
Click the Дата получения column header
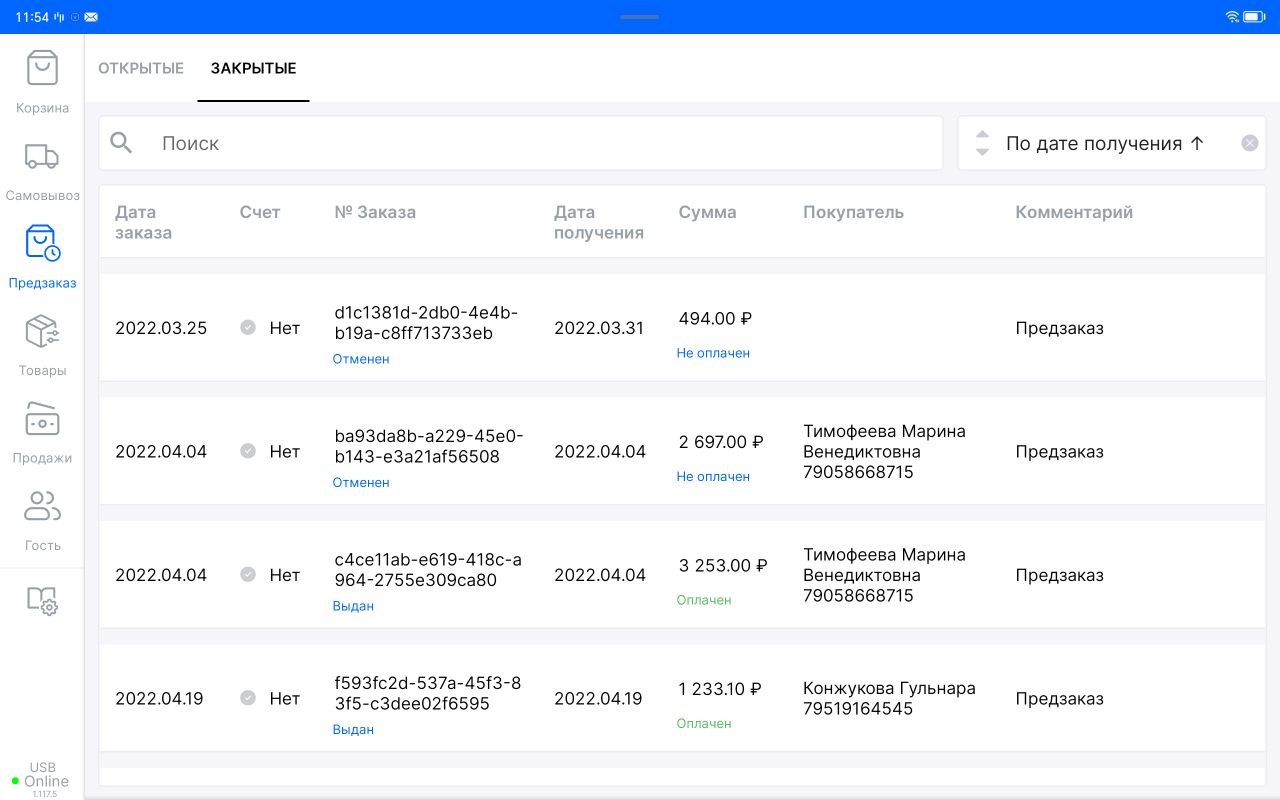tap(599, 222)
